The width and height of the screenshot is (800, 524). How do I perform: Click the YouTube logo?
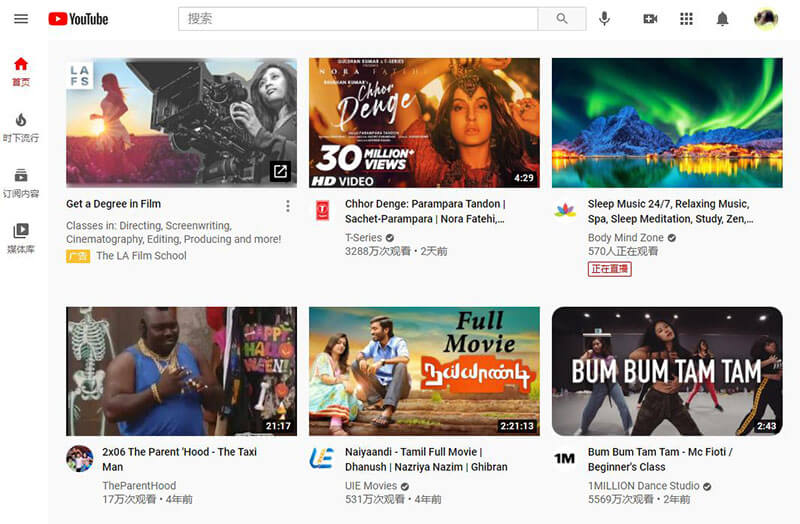(78, 19)
